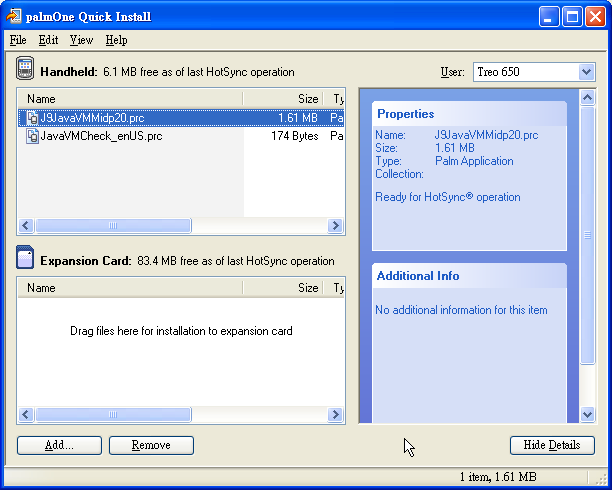This screenshot has width=612, height=490.
Task: Open the File menu
Action: [x=18, y=40]
